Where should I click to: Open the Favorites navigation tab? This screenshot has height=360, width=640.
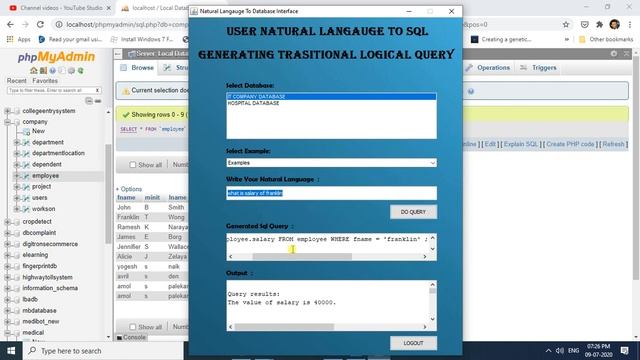45,81
